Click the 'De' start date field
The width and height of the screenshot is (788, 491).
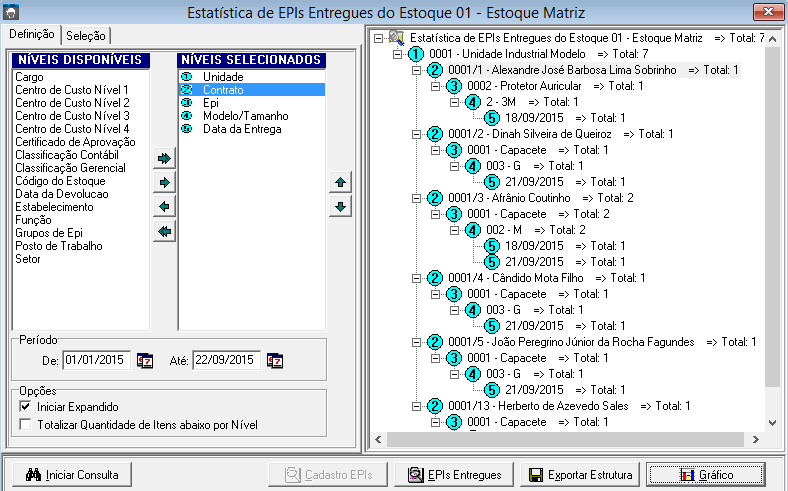[96, 360]
